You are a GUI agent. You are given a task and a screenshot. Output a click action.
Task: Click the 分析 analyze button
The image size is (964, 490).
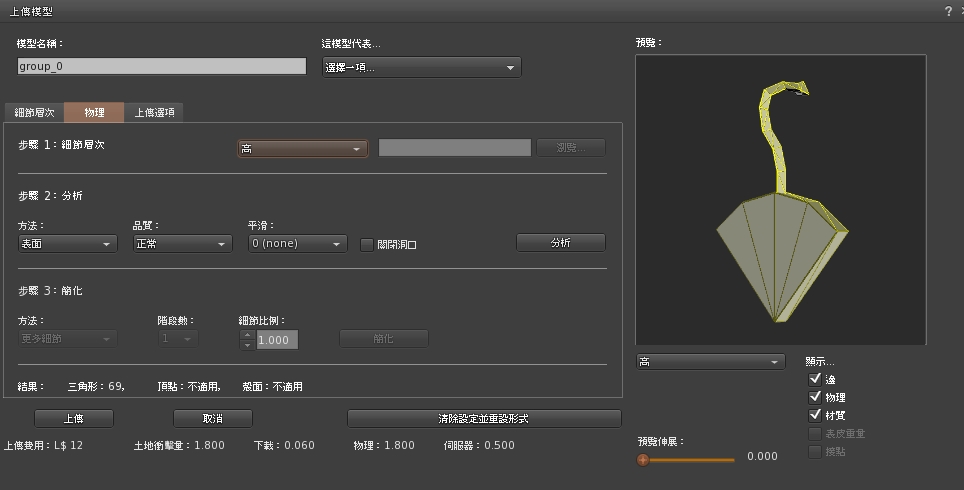pos(561,243)
